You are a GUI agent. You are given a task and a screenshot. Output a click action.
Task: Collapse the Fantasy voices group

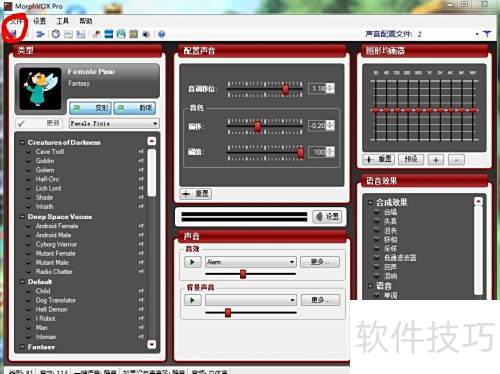click(22, 347)
